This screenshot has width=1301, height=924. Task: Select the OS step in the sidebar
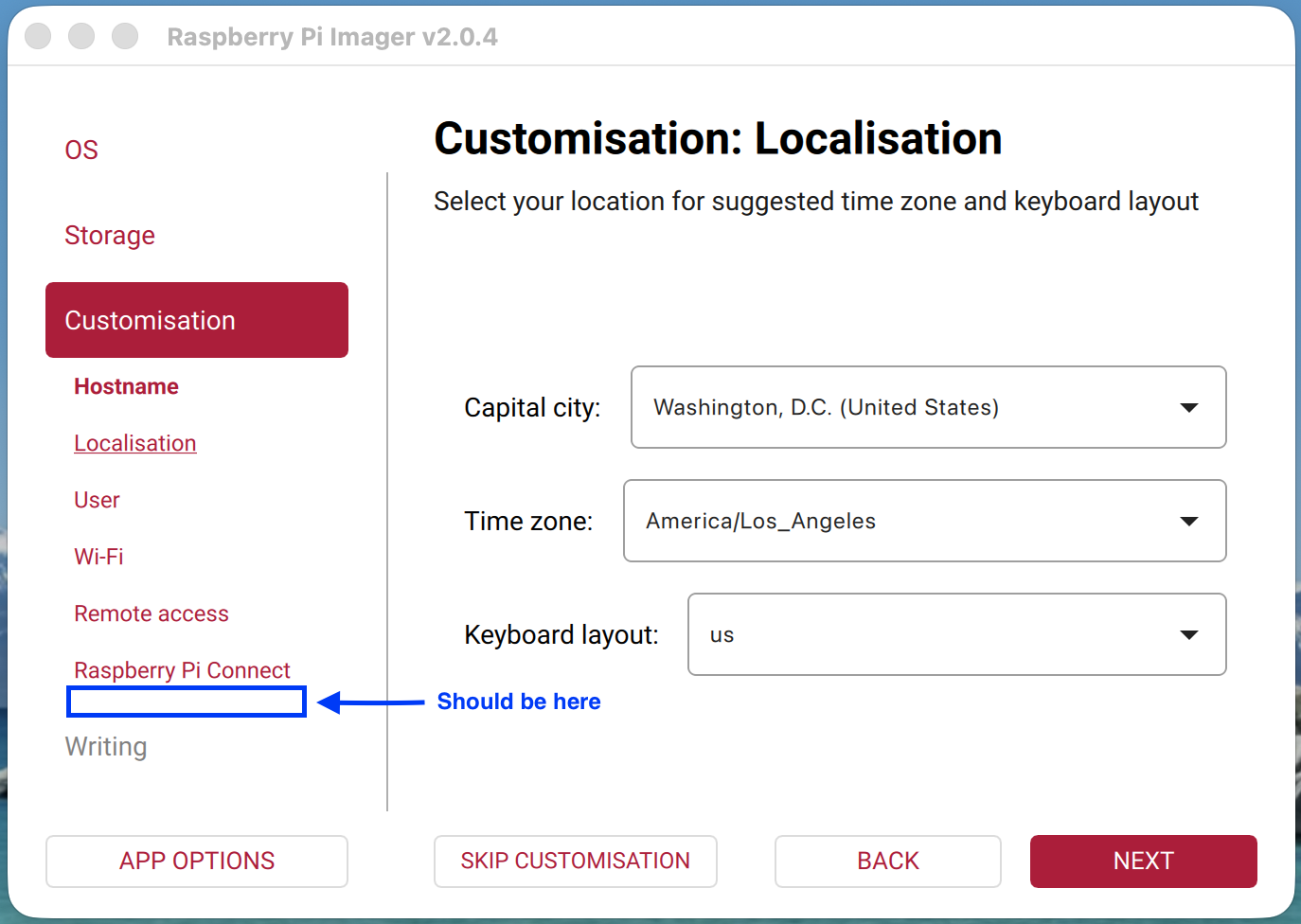point(81,149)
